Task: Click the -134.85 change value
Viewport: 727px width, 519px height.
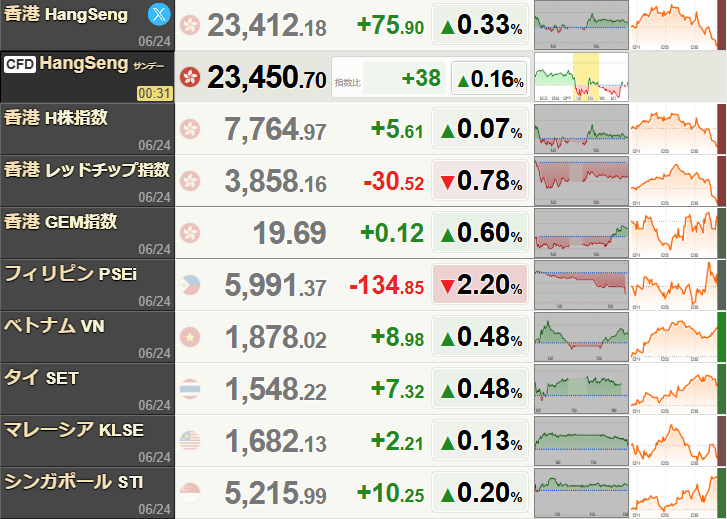Action: (387, 285)
